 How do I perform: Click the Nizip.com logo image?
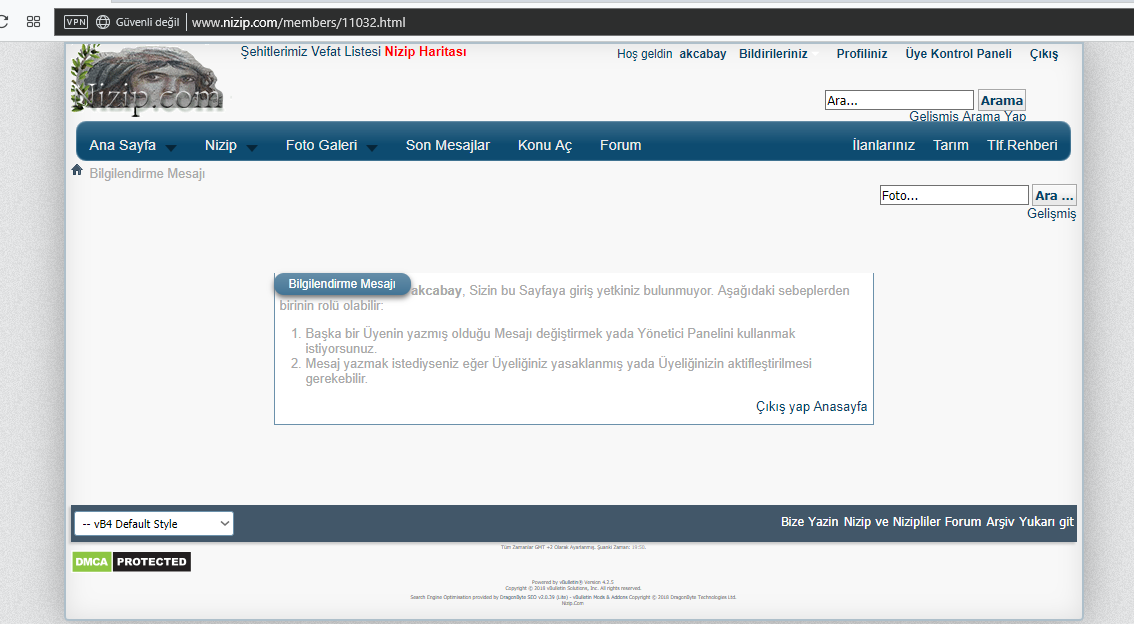[x=147, y=80]
